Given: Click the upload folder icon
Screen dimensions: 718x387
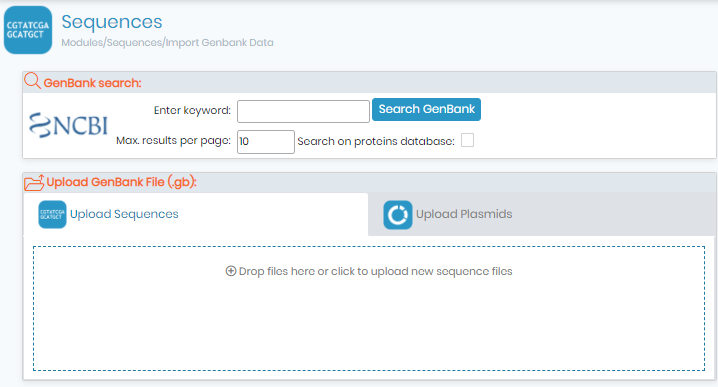Looking at the screenshot, I should click(34, 182).
